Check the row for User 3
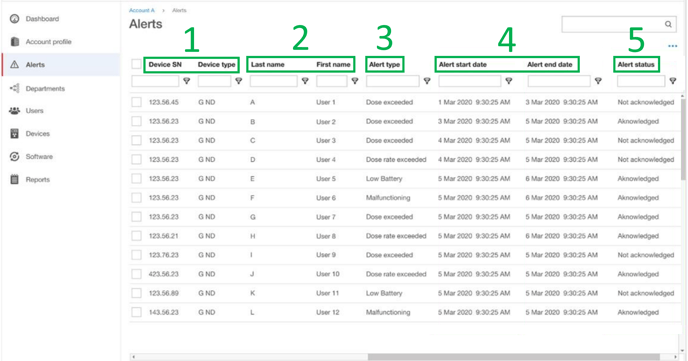The width and height of the screenshot is (688, 361). [136, 140]
